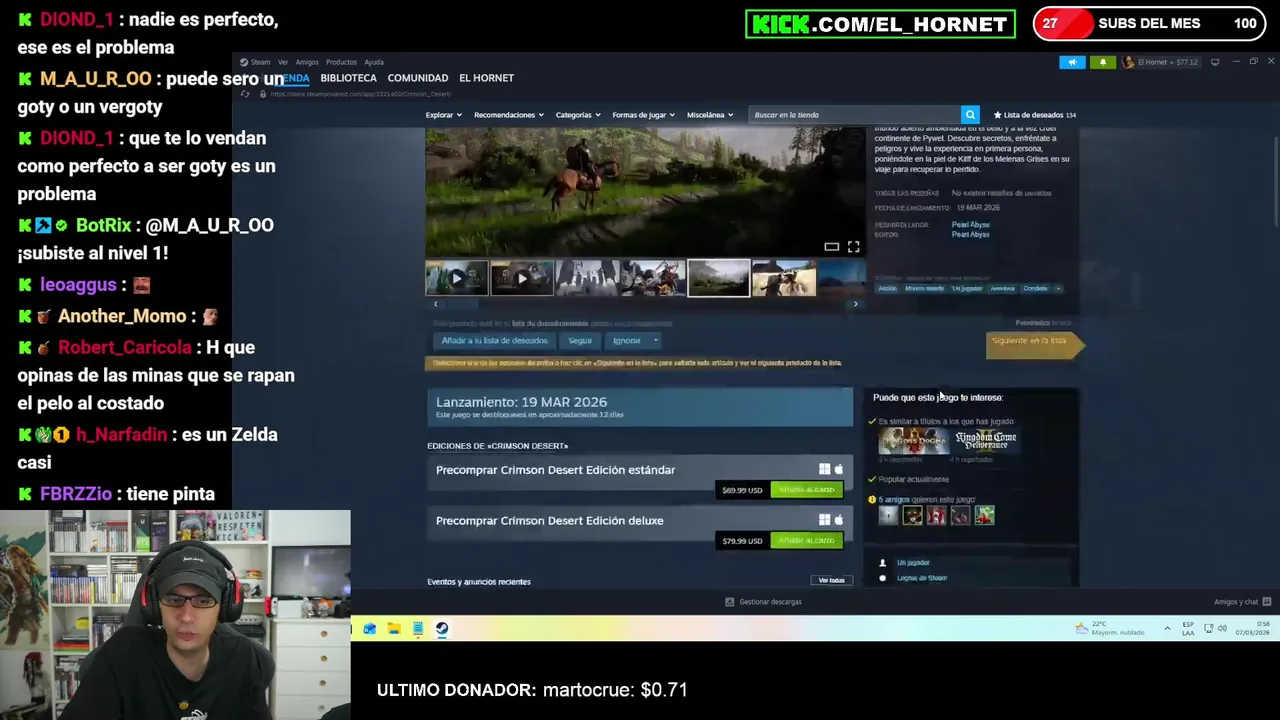Click the Steam icon in the taskbar

[442, 629]
